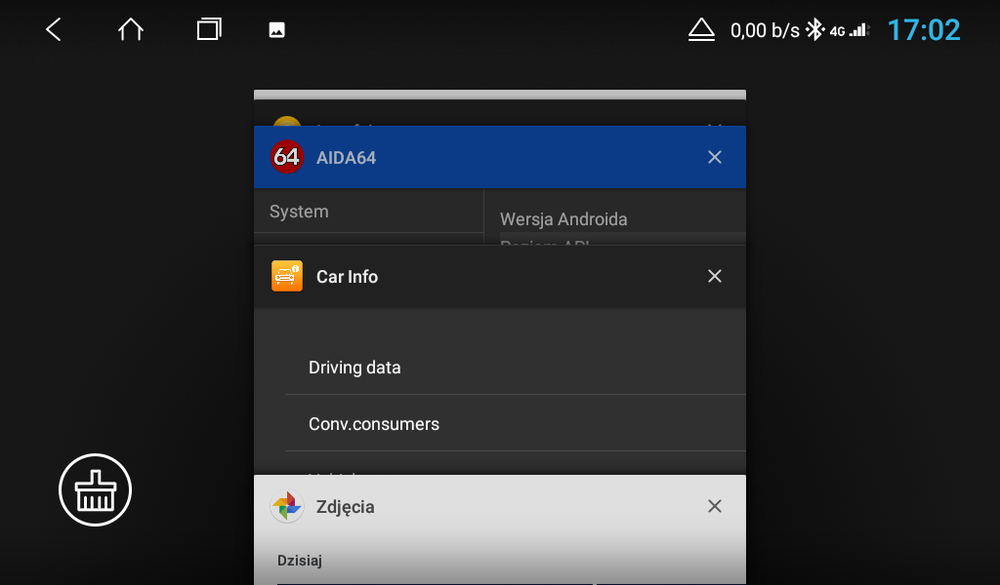Select the System entry in AIDA64
Image resolution: width=1000 pixels, height=585 pixels.
tap(298, 211)
